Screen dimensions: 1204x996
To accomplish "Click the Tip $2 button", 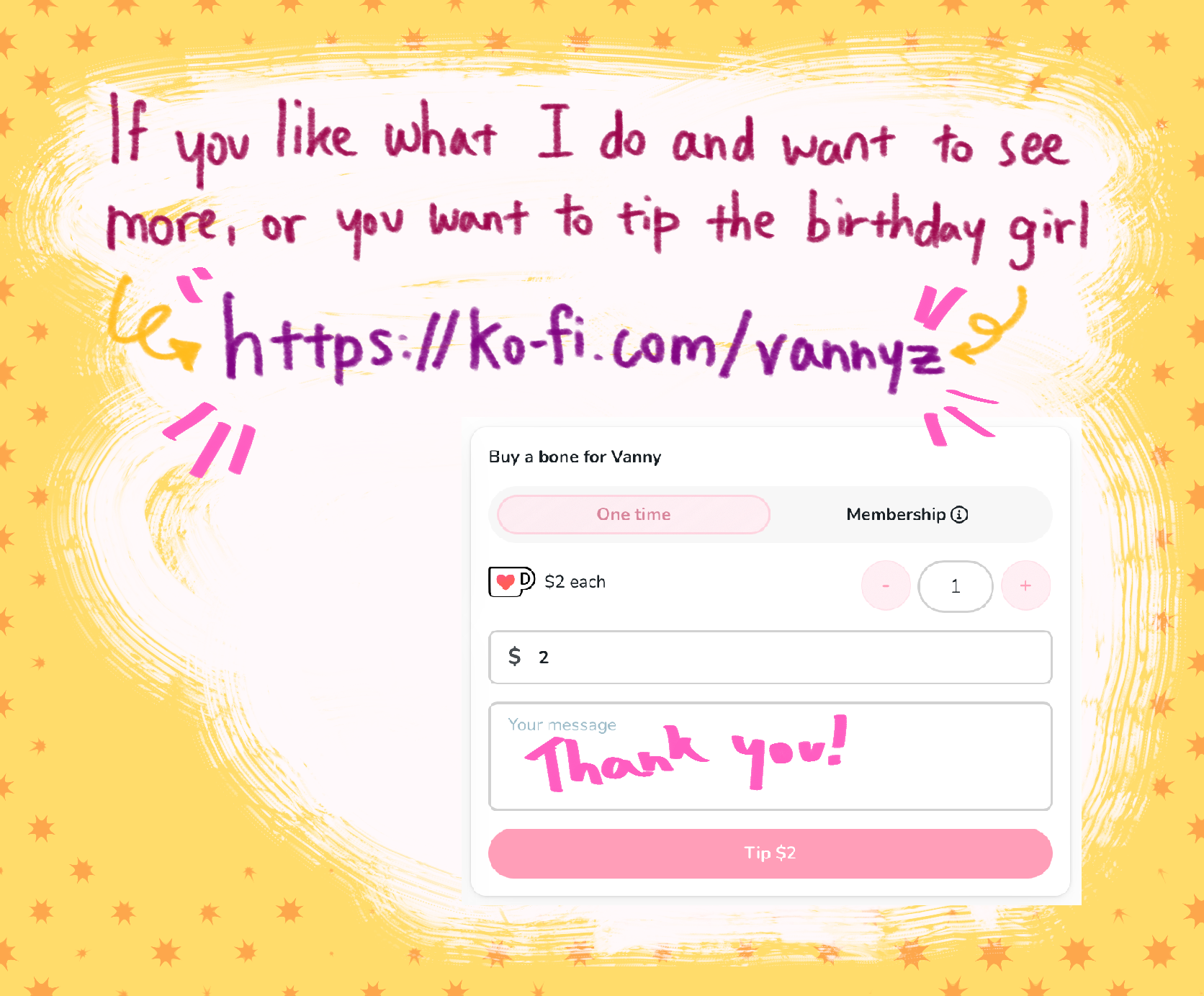I will (x=771, y=853).
